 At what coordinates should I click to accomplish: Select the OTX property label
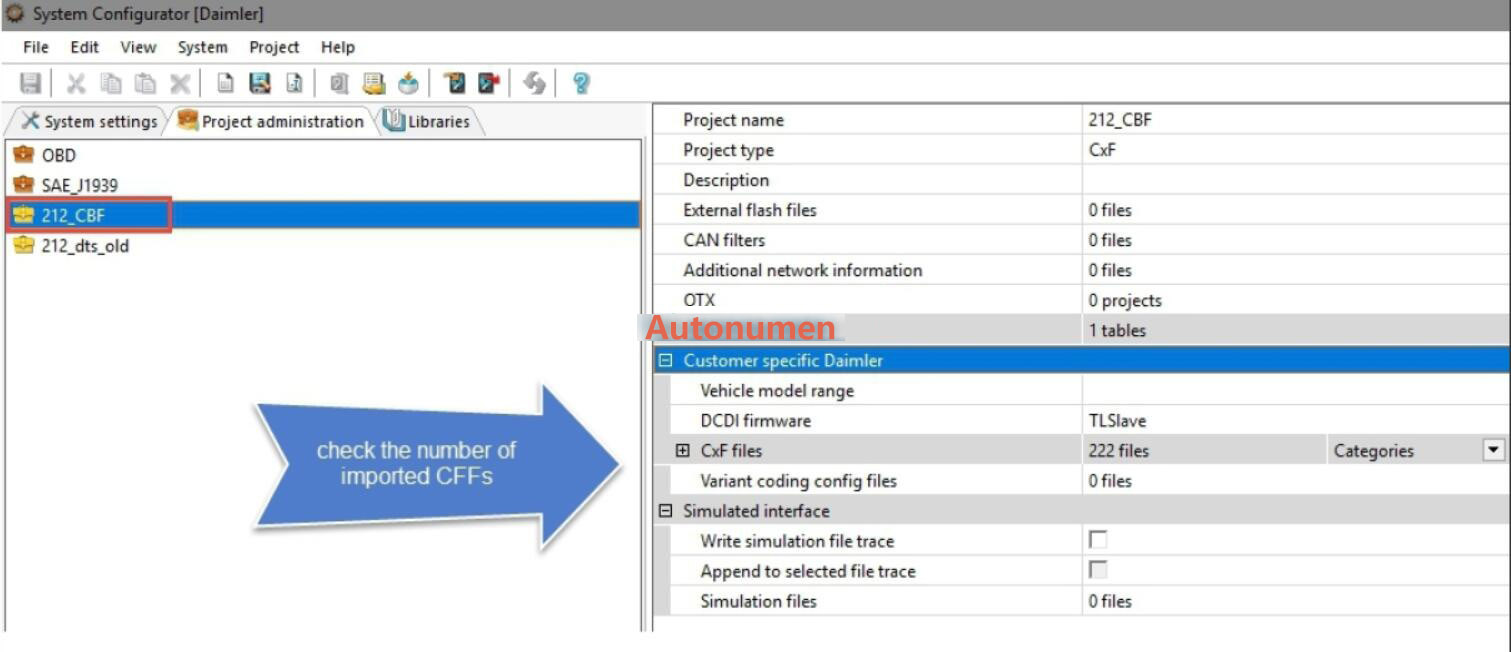tap(699, 300)
